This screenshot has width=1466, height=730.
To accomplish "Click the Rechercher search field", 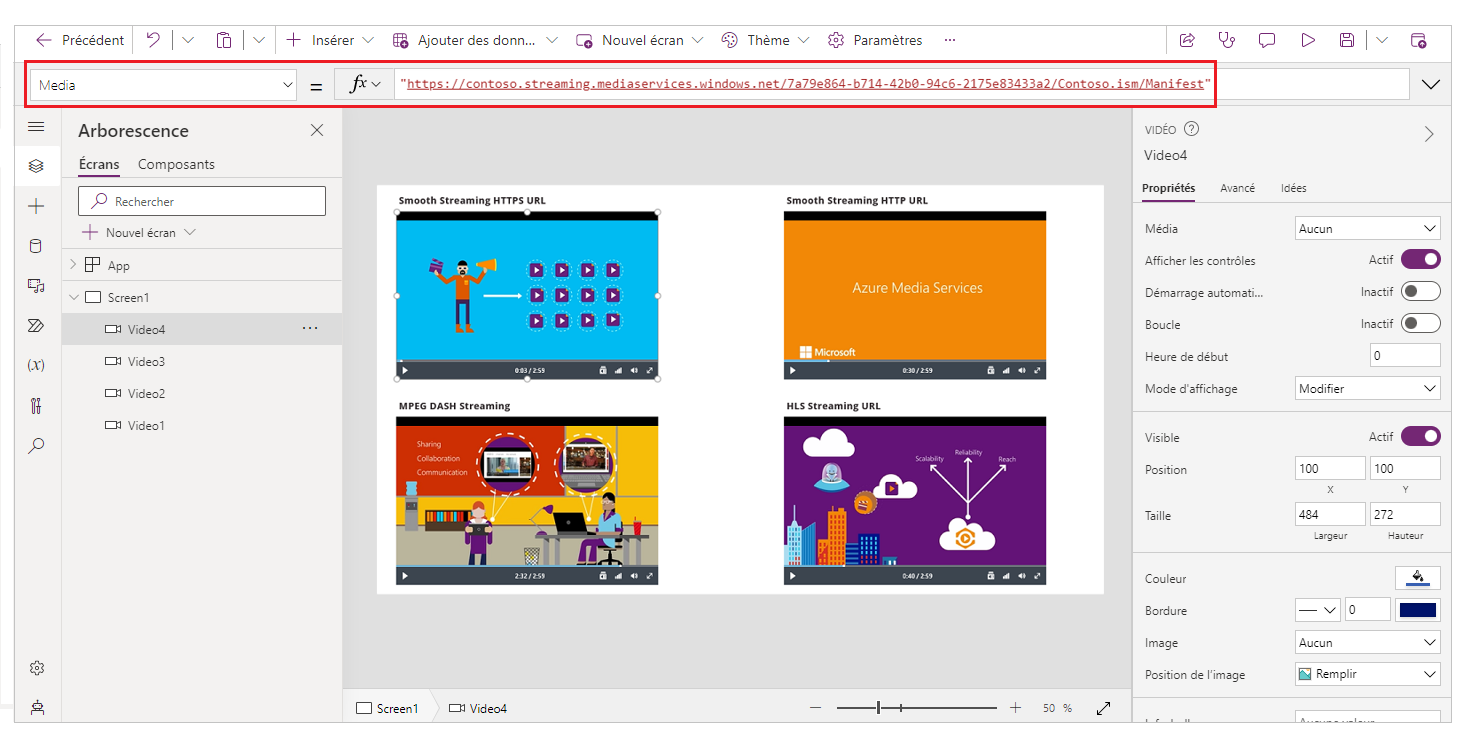I will pos(202,201).
